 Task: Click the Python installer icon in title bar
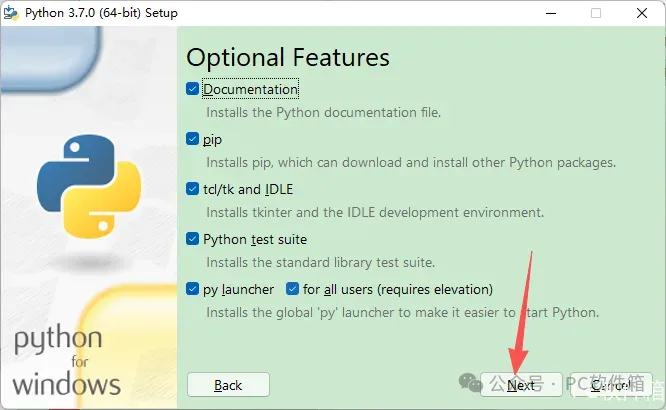pyautogui.click(x=11, y=13)
